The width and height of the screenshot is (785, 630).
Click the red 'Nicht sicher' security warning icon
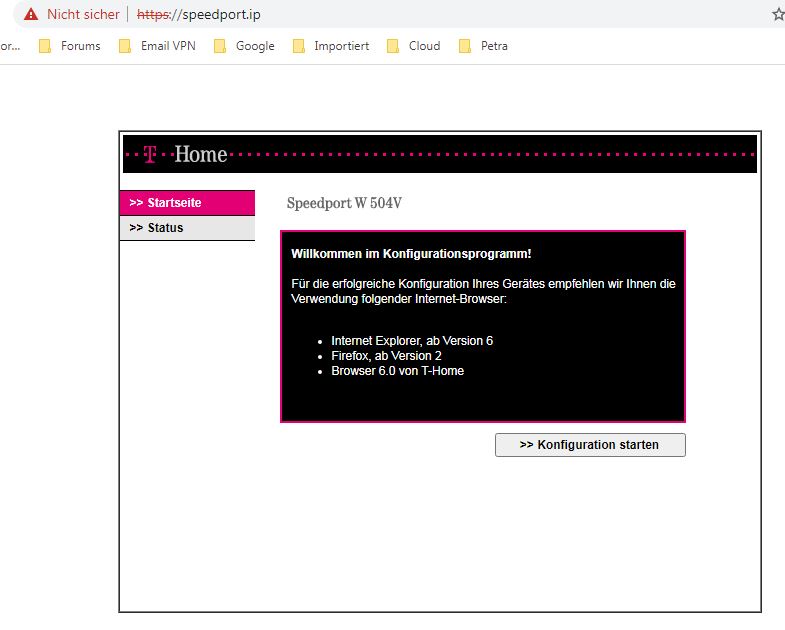point(31,14)
